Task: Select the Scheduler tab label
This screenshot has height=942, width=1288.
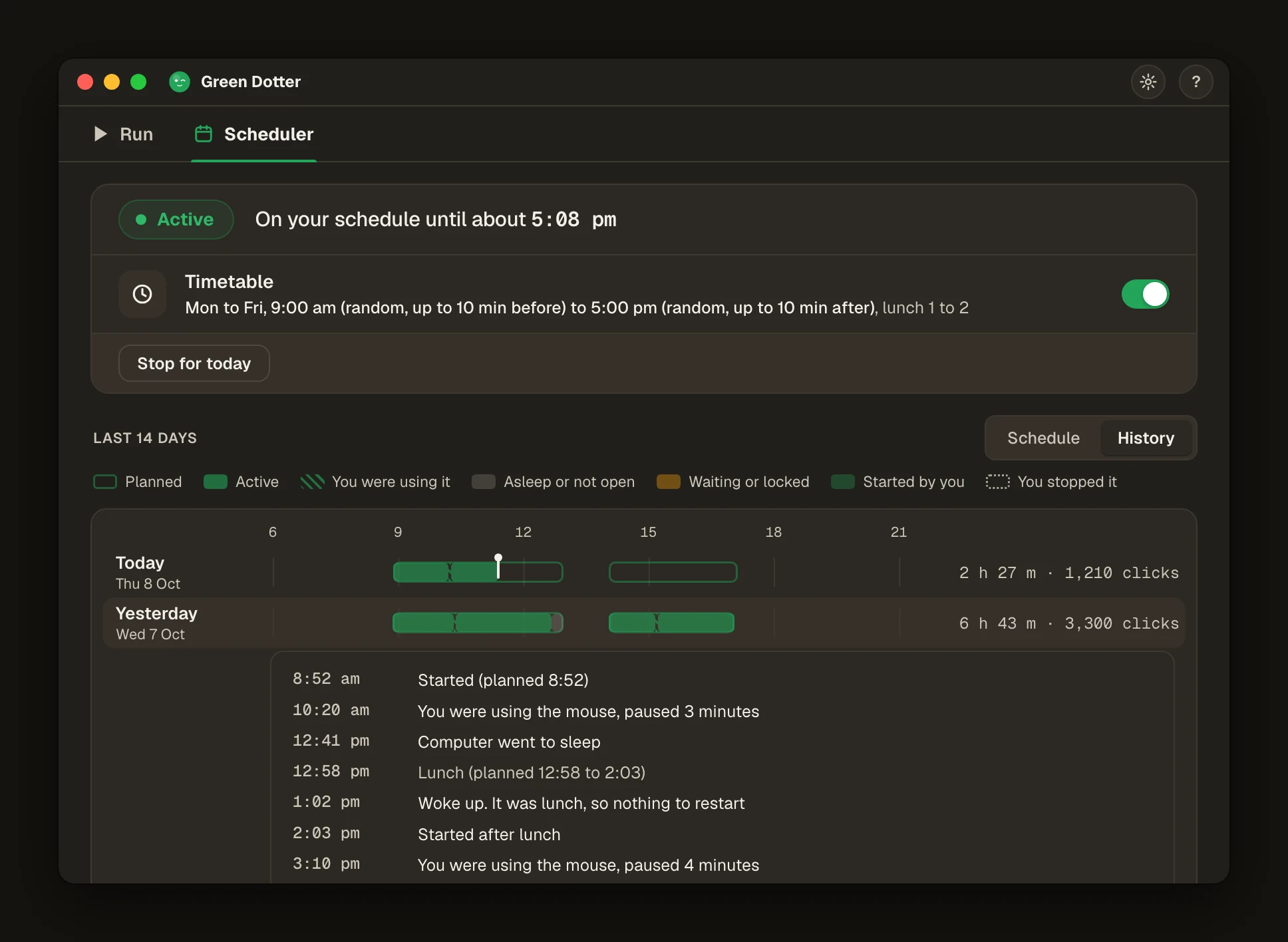Action: pos(269,134)
